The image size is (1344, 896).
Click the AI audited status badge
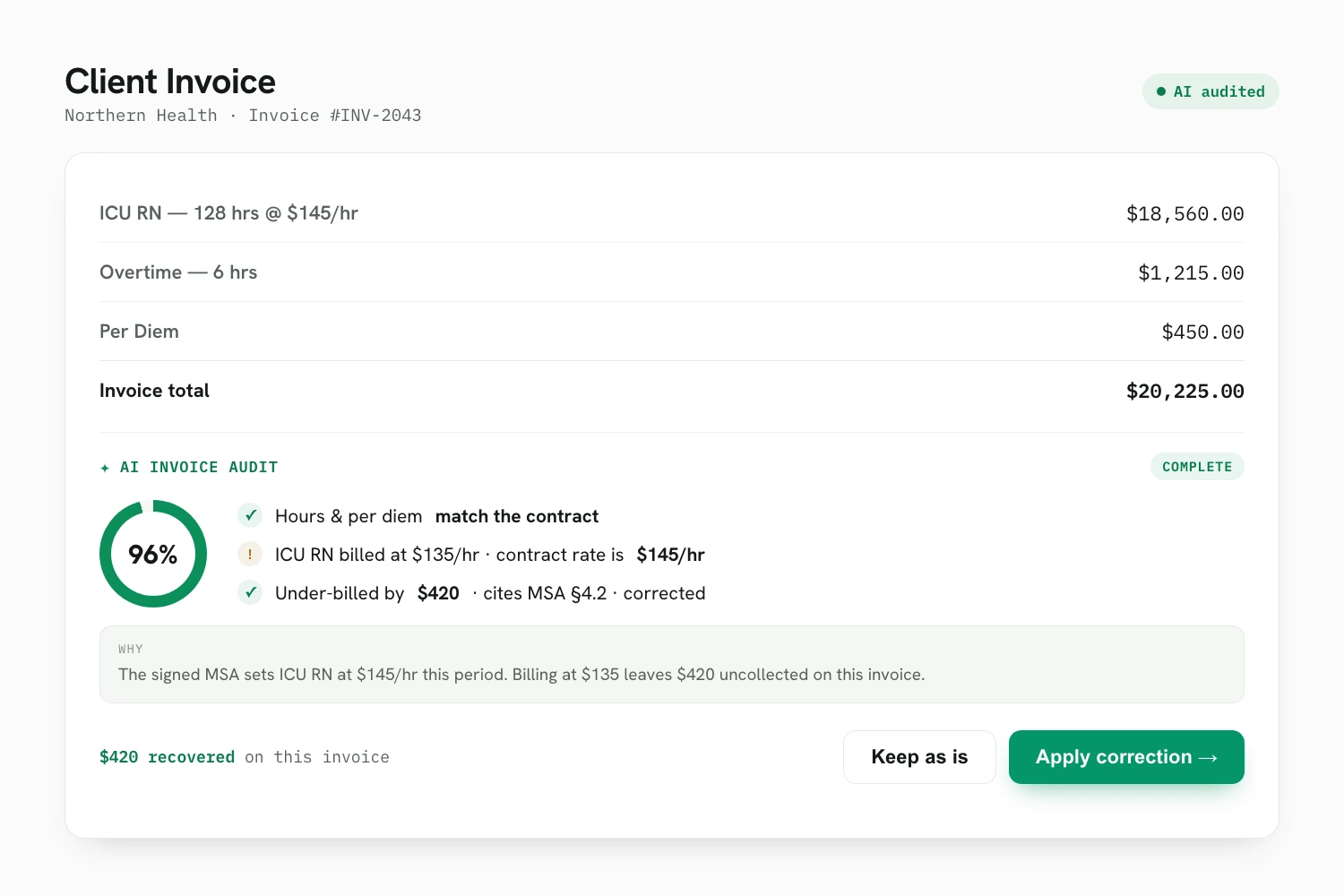(1210, 91)
